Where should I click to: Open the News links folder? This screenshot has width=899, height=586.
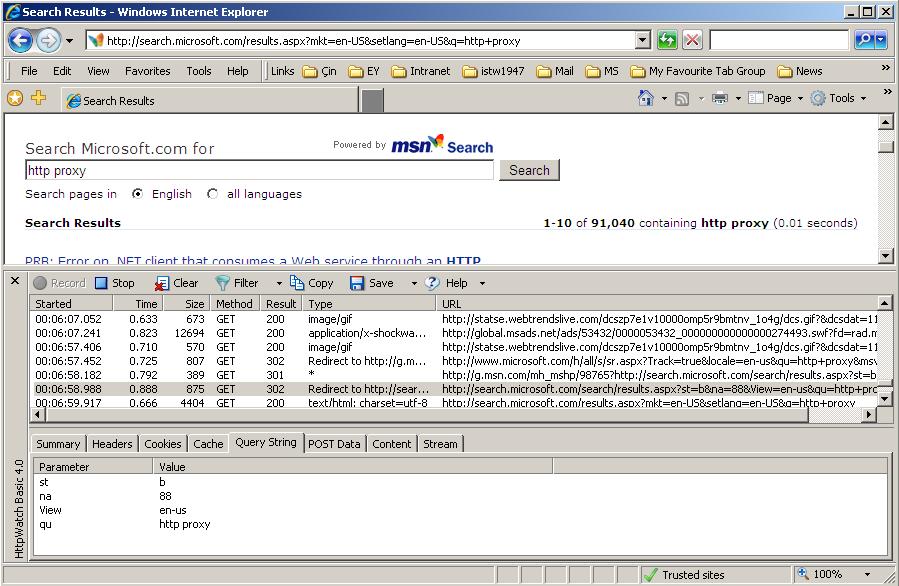[799, 71]
